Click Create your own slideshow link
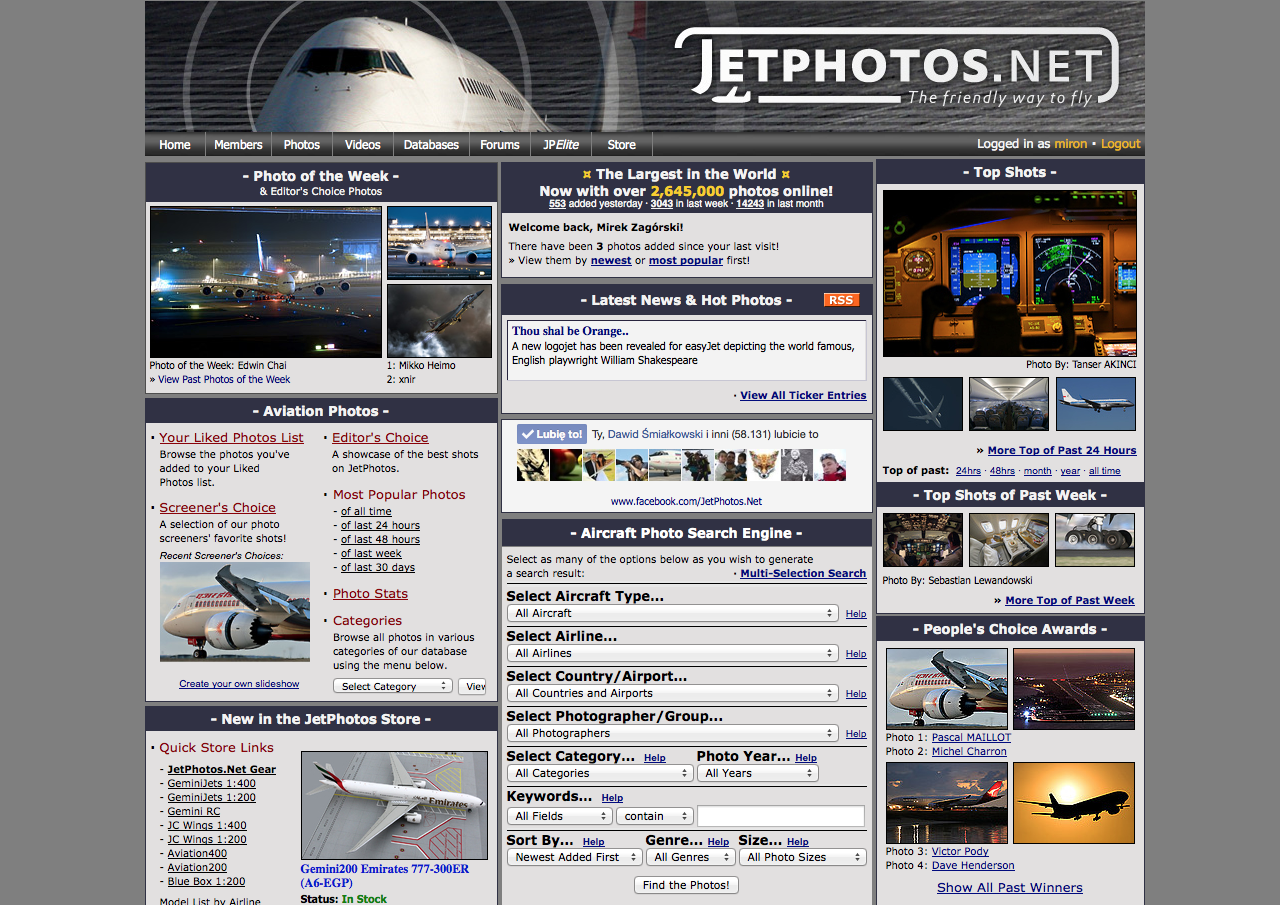The width and height of the screenshot is (1280, 905). pos(239,684)
